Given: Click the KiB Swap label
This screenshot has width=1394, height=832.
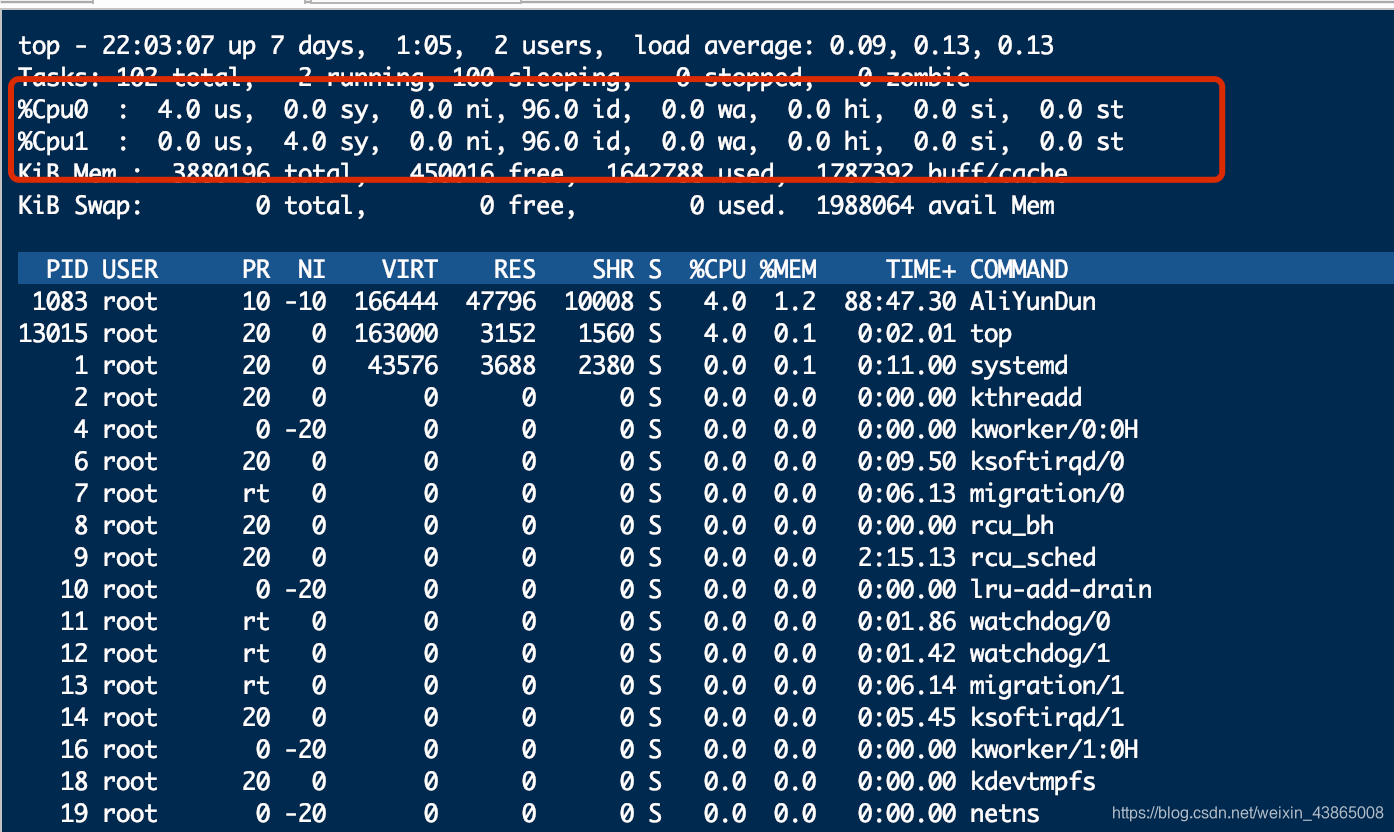Looking at the screenshot, I should tap(81, 205).
